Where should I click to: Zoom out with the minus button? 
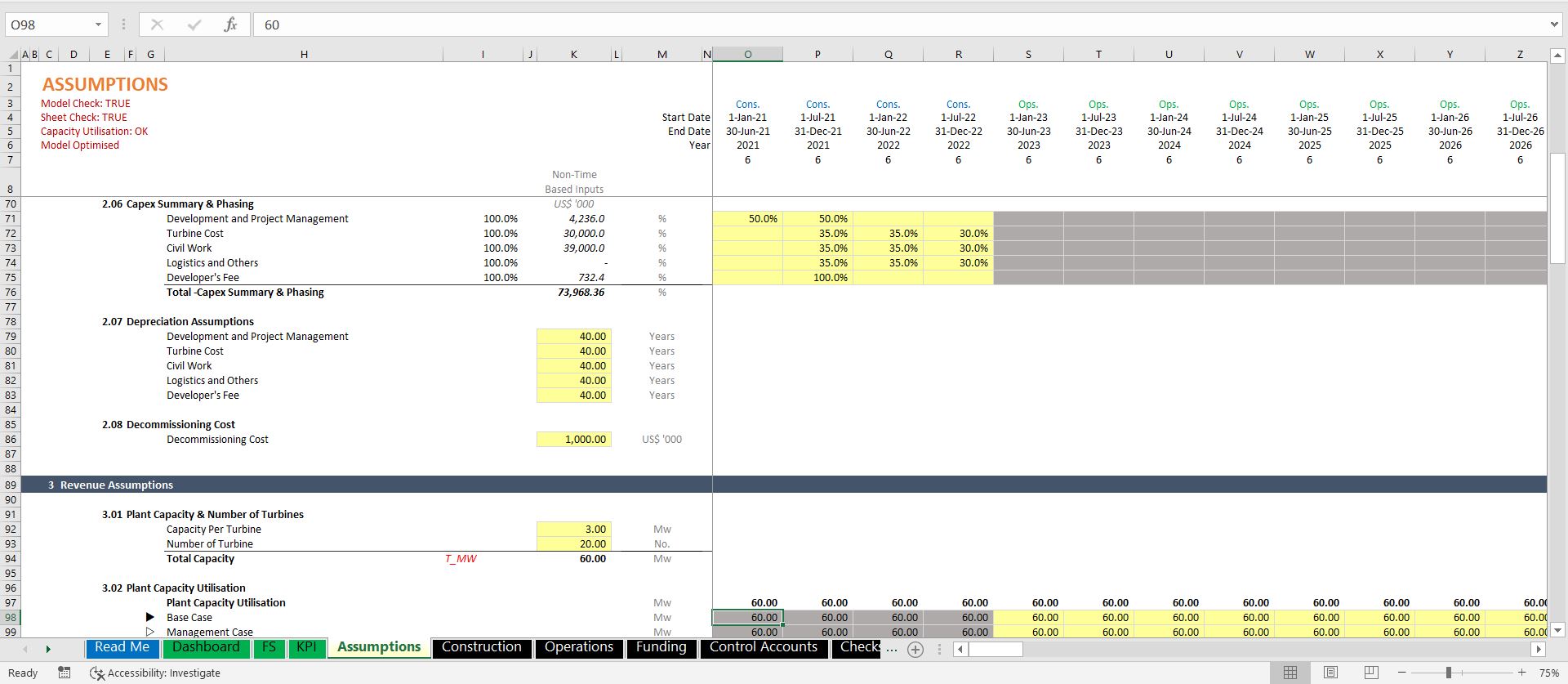click(x=1401, y=673)
